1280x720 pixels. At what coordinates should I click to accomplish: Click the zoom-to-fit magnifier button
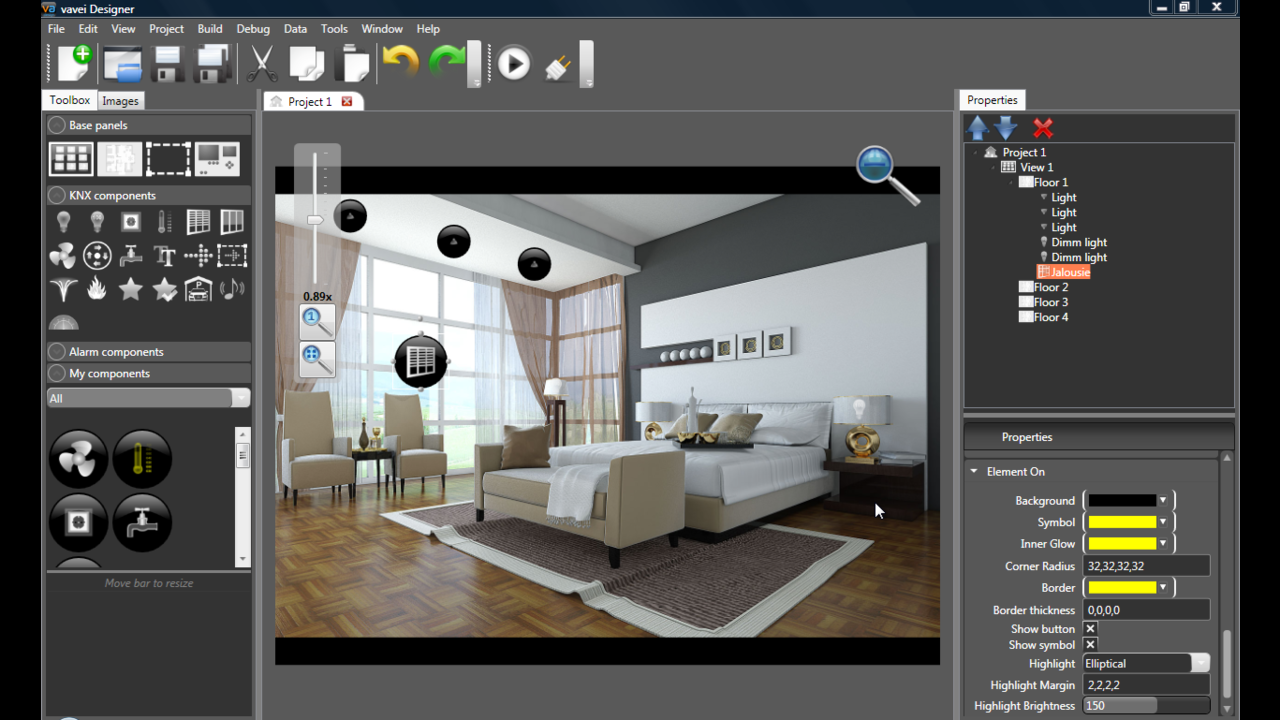coord(317,359)
